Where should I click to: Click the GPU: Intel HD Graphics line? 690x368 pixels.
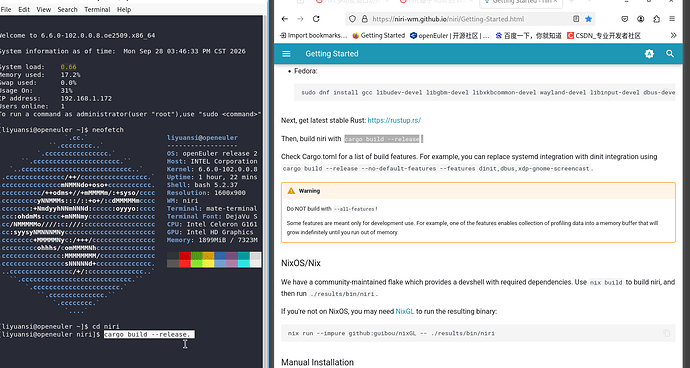(x=210, y=232)
